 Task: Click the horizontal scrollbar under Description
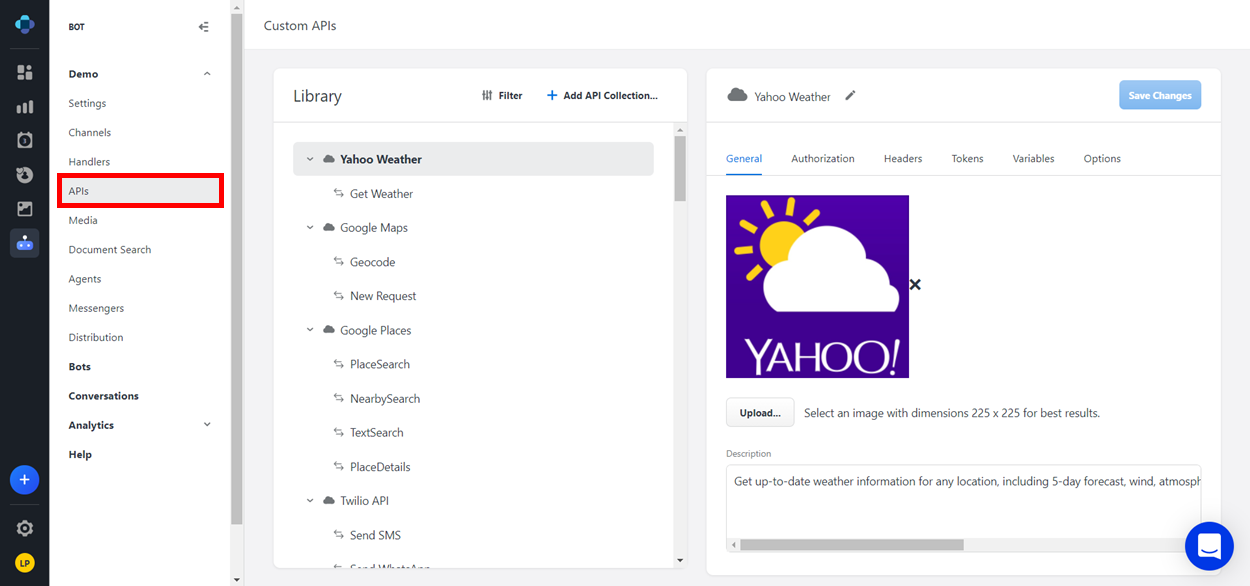pos(851,545)
